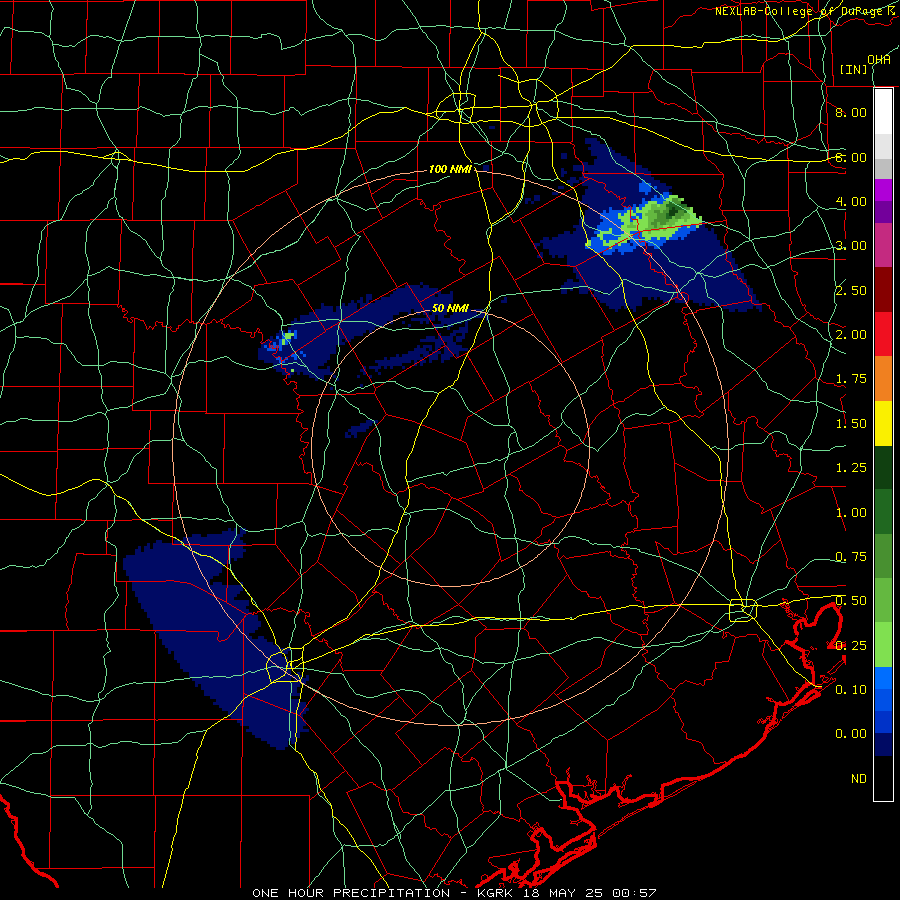The height and width of the screenshot is (900, 900).
Task: Click the '2.00' legend value
Action: point(851,335)
